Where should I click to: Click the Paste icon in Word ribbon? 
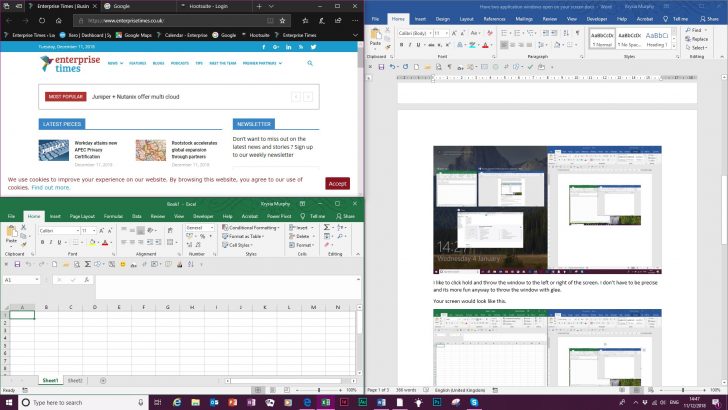(x=376, y=39)
